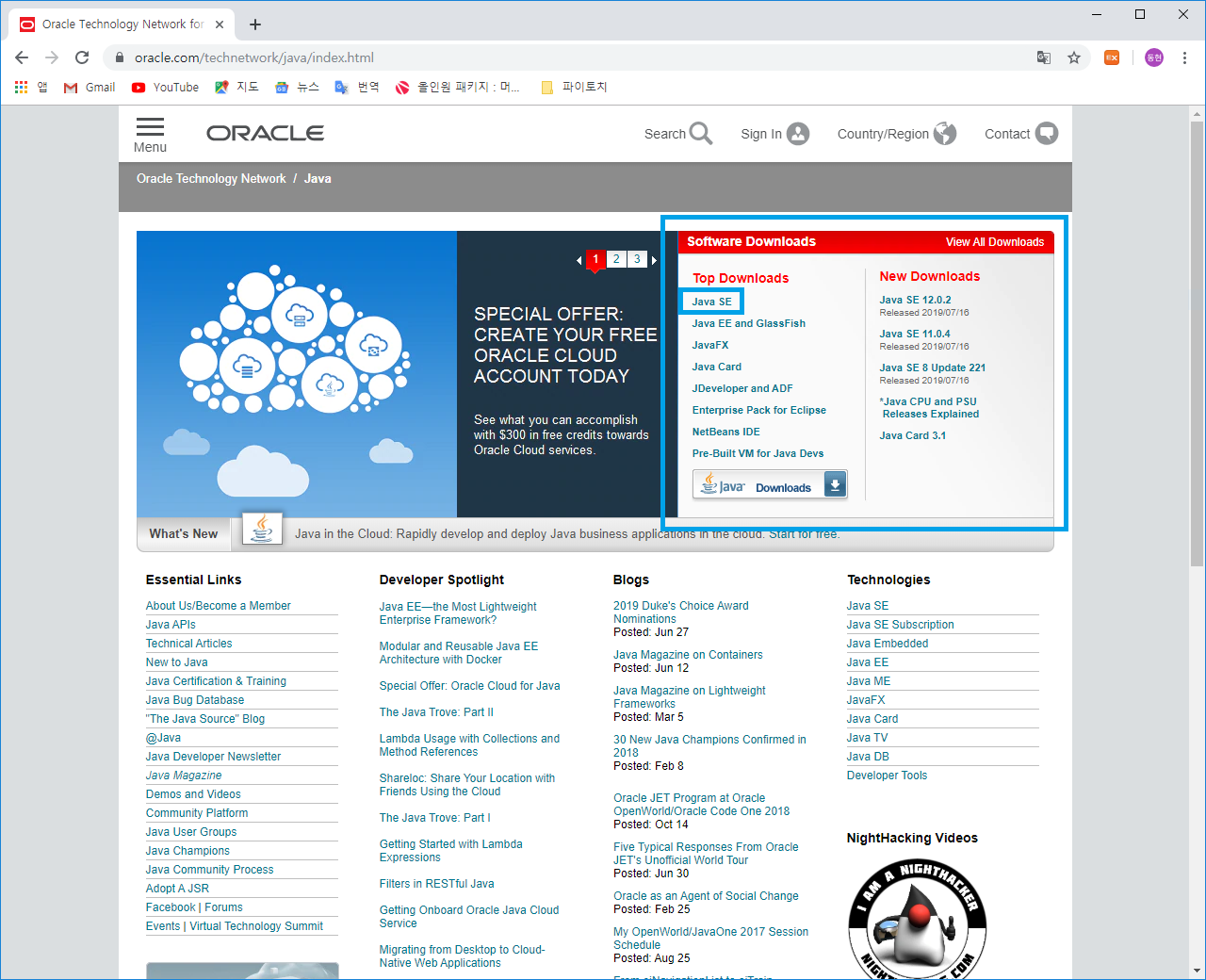Click the Oracle logo
Viewport: 1206px width, 980px height.
tap(266, 133)
